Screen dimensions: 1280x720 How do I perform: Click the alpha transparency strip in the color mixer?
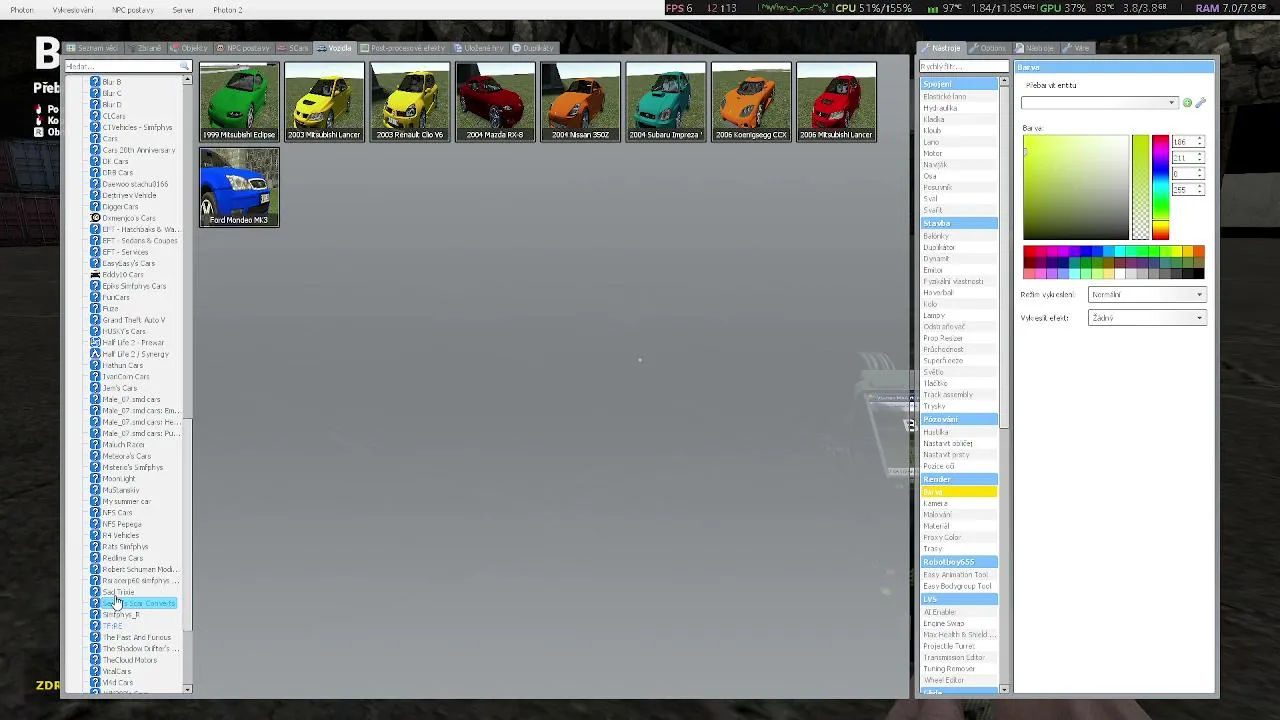pyautogui.click(x=1140, y=187)
